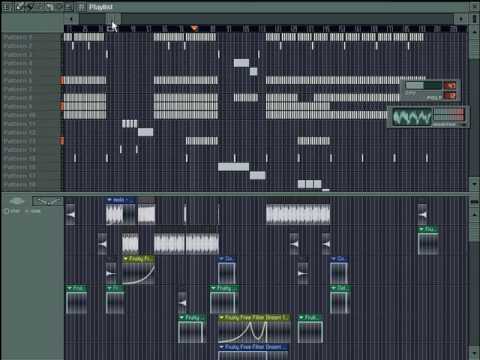Toggle the orange mute switch on Pattern 9
The width and height of the screenshot is (480, 360).
(x=62, y=106)
